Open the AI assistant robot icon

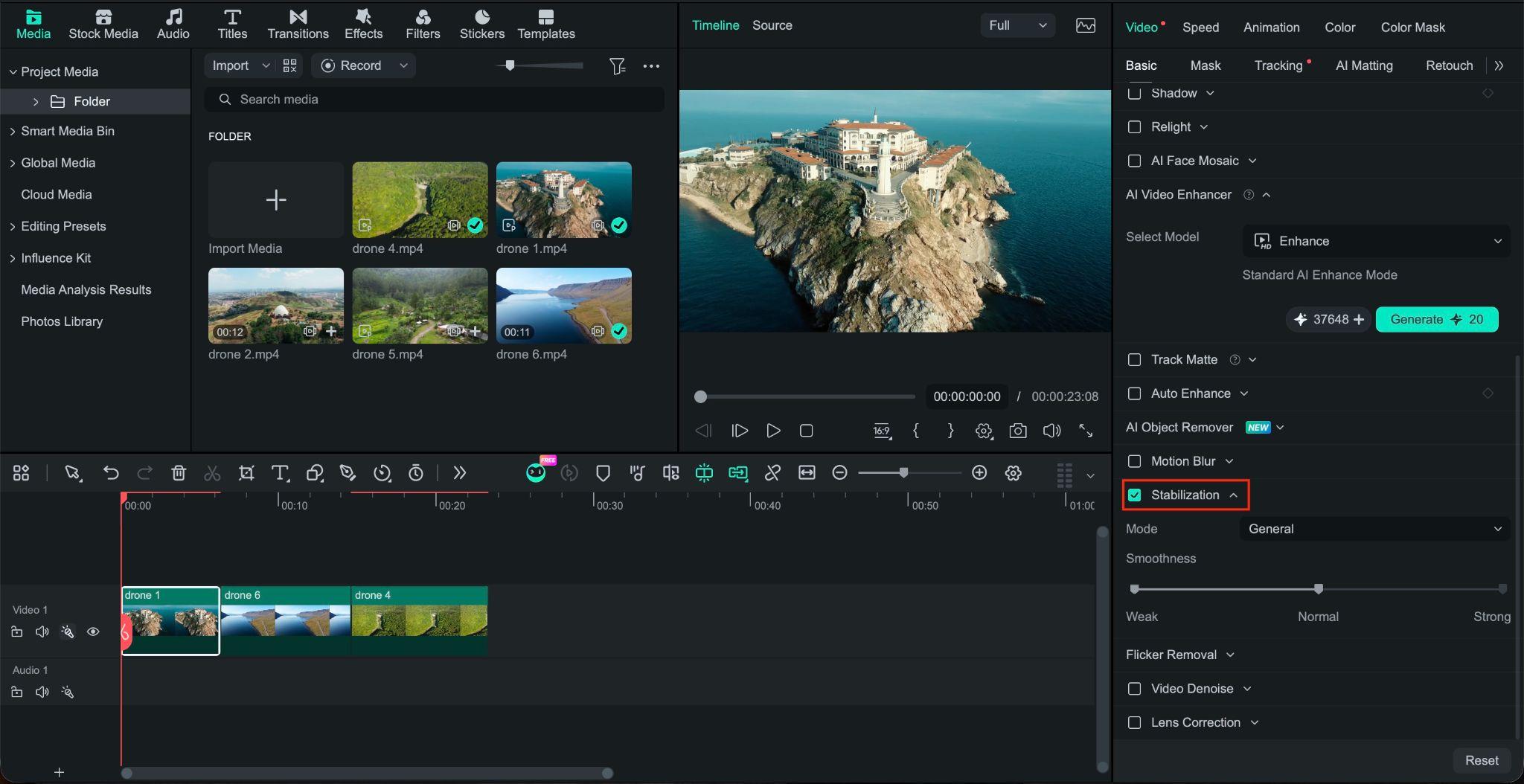536,472
